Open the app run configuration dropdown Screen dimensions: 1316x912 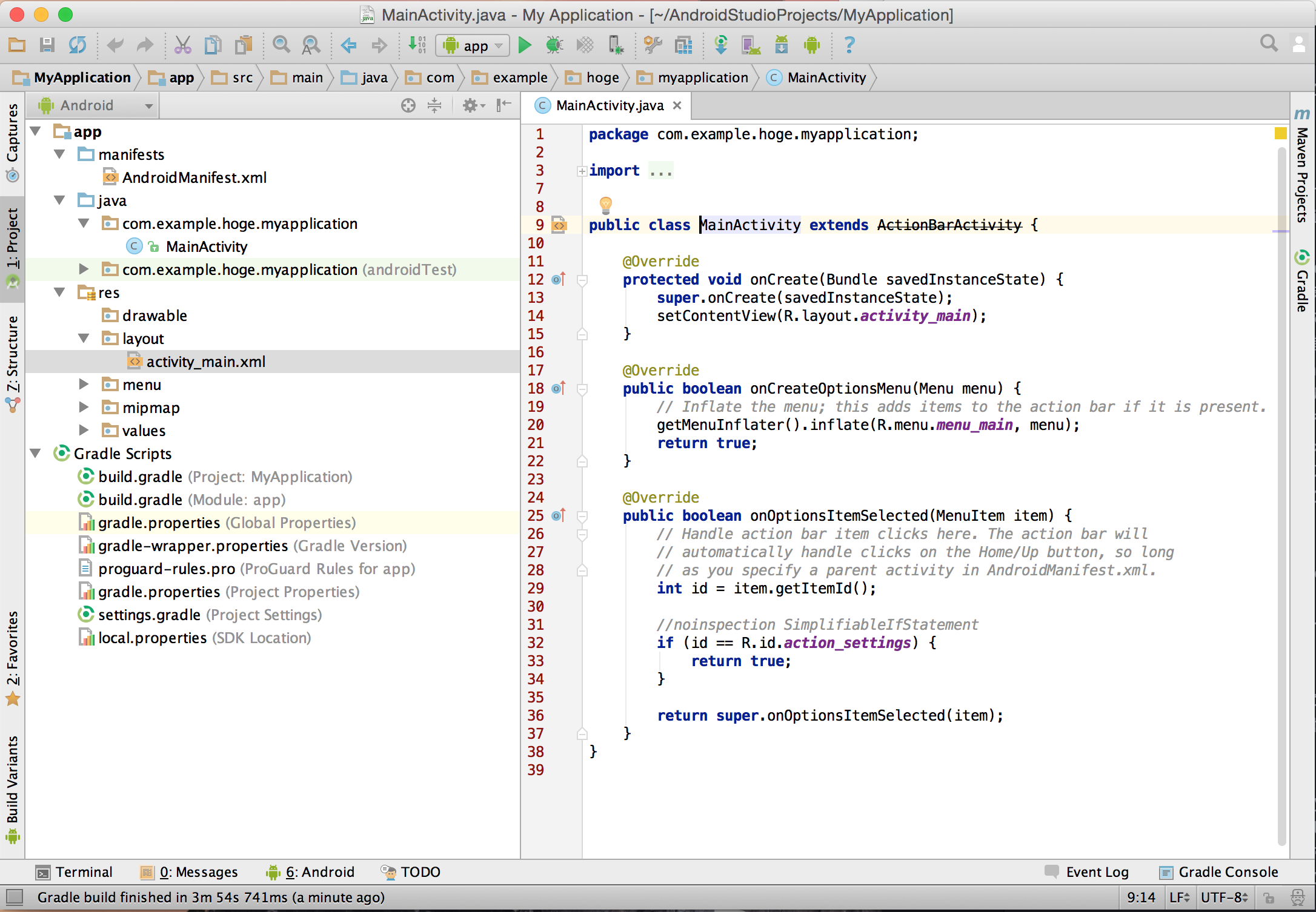473,45
